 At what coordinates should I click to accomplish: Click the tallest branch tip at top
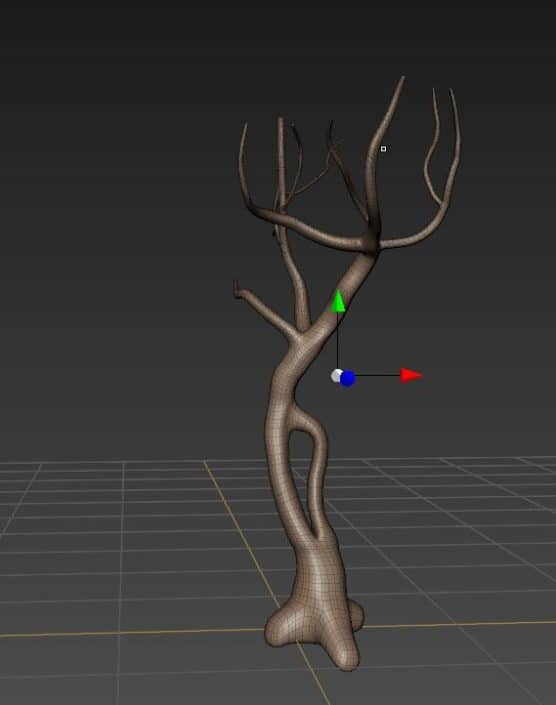tap(400, 83)
